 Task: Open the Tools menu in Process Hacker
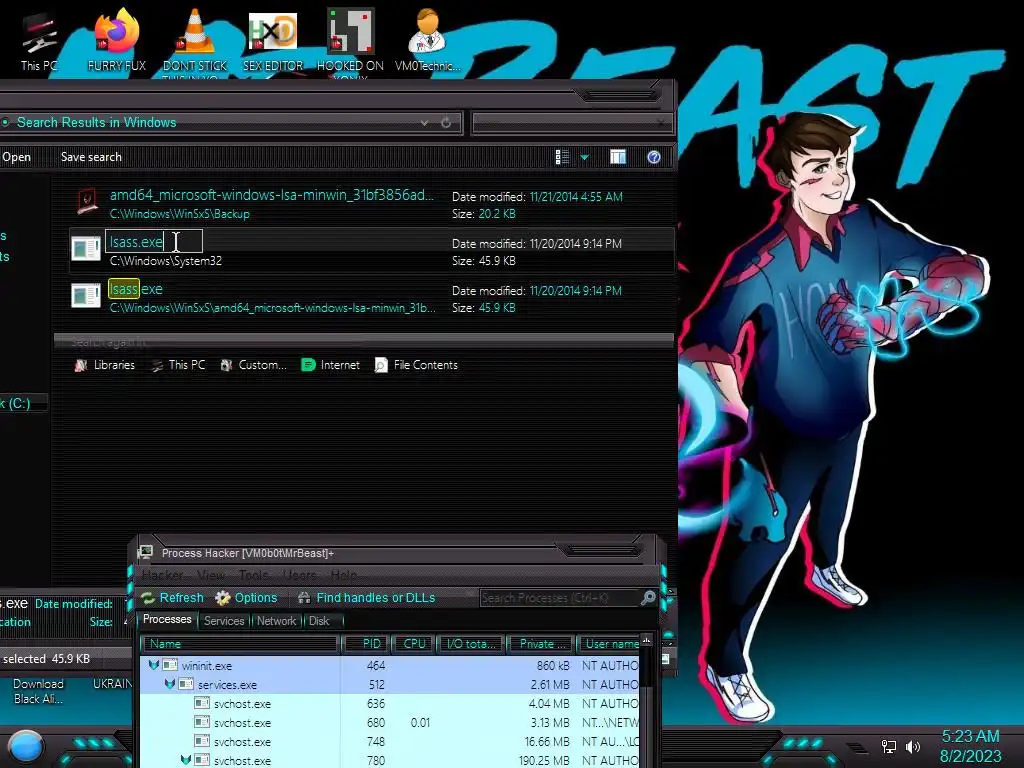tap(253, 575)
